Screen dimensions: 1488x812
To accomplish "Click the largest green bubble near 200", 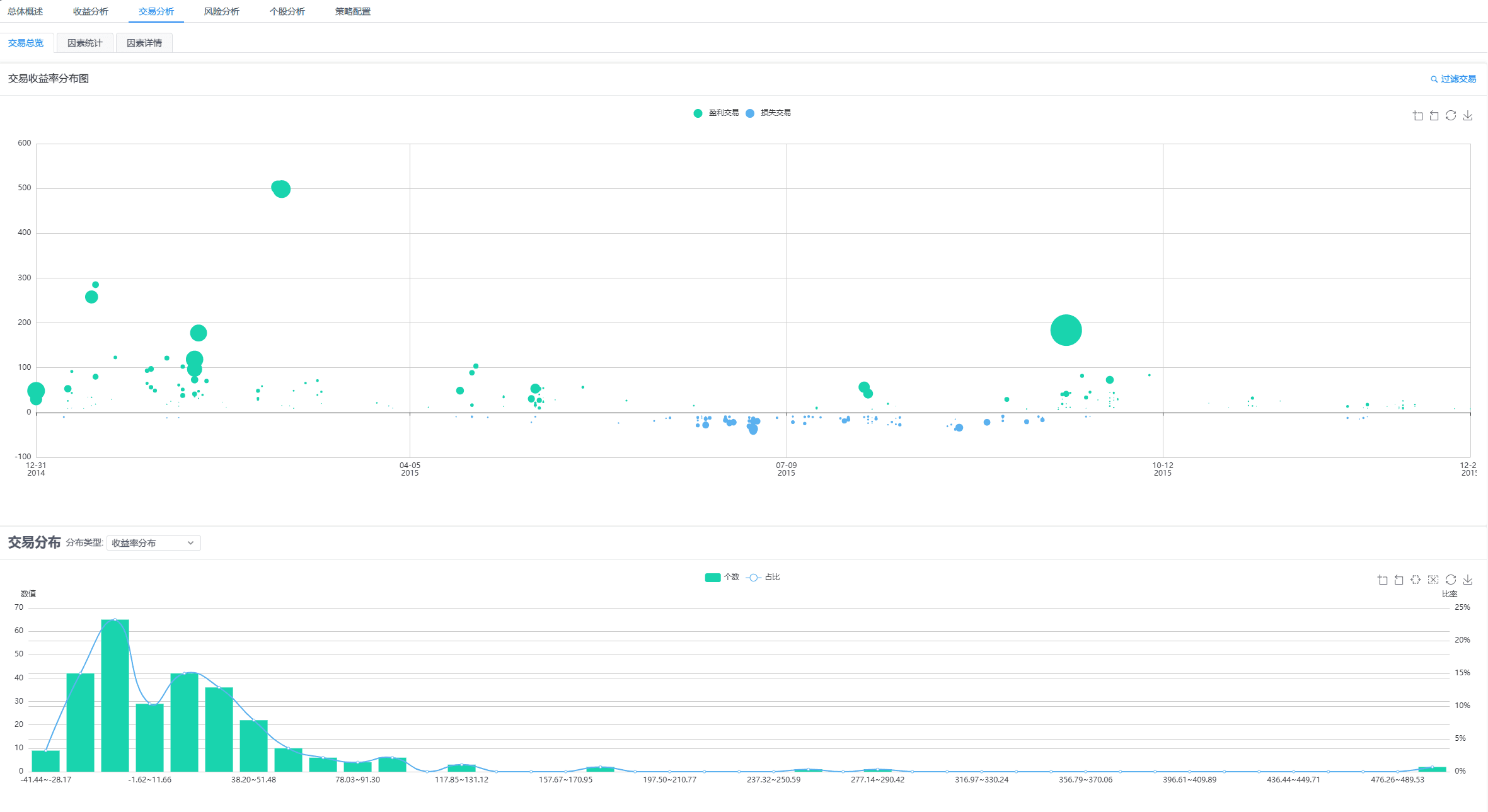I will click(x=1066, y=330).
